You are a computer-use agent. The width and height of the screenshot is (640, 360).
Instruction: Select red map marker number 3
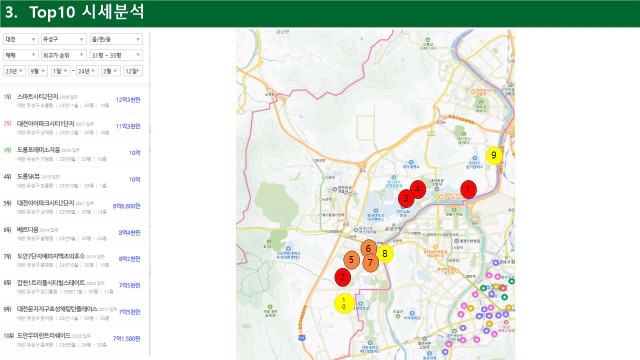pyautogui.click(x=406, y=198)
